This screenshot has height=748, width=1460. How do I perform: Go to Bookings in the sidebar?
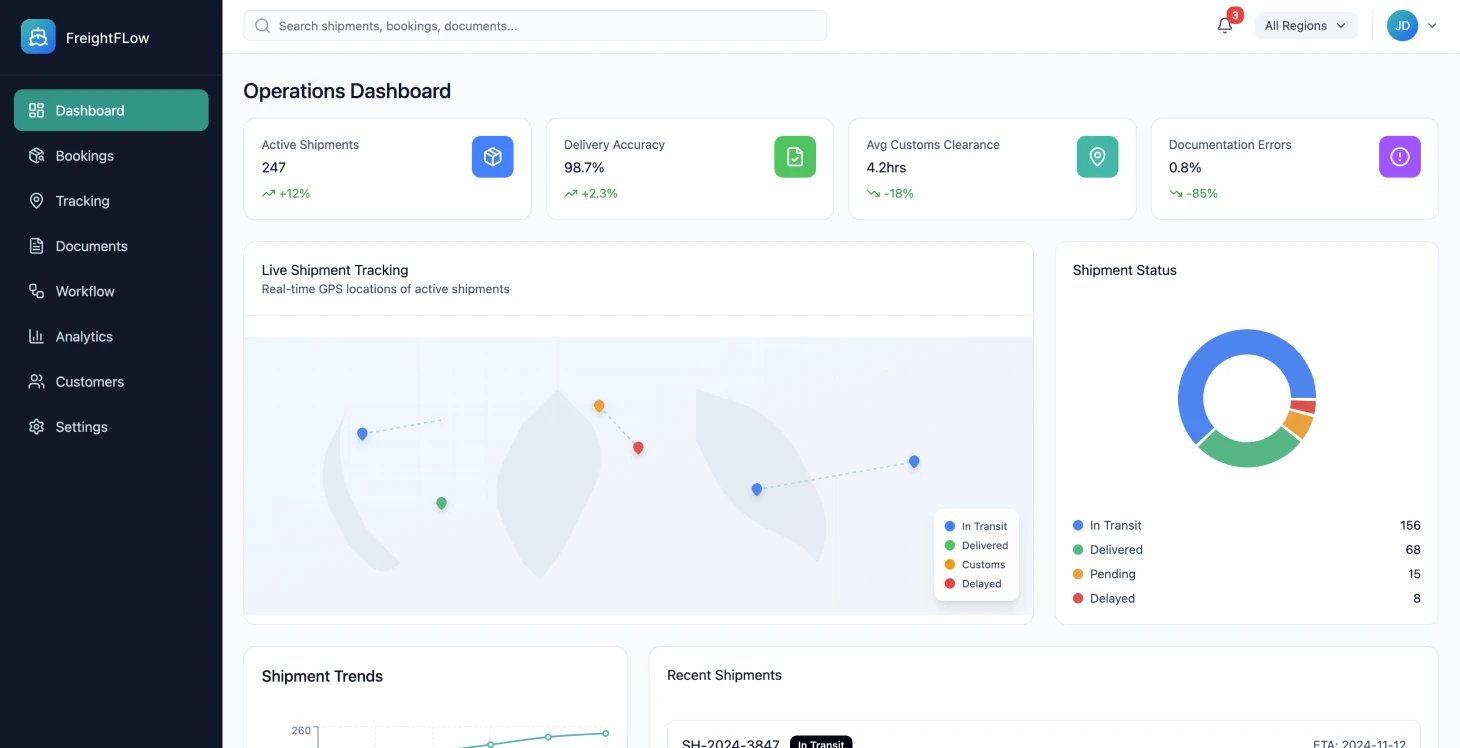[84, 156]
